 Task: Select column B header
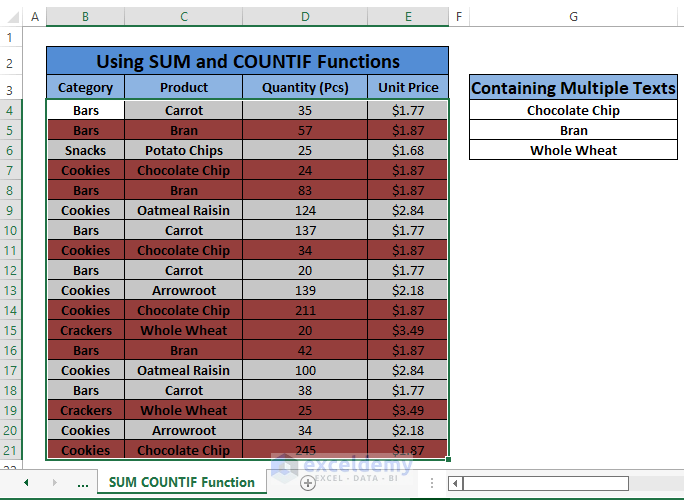point(85,17)
